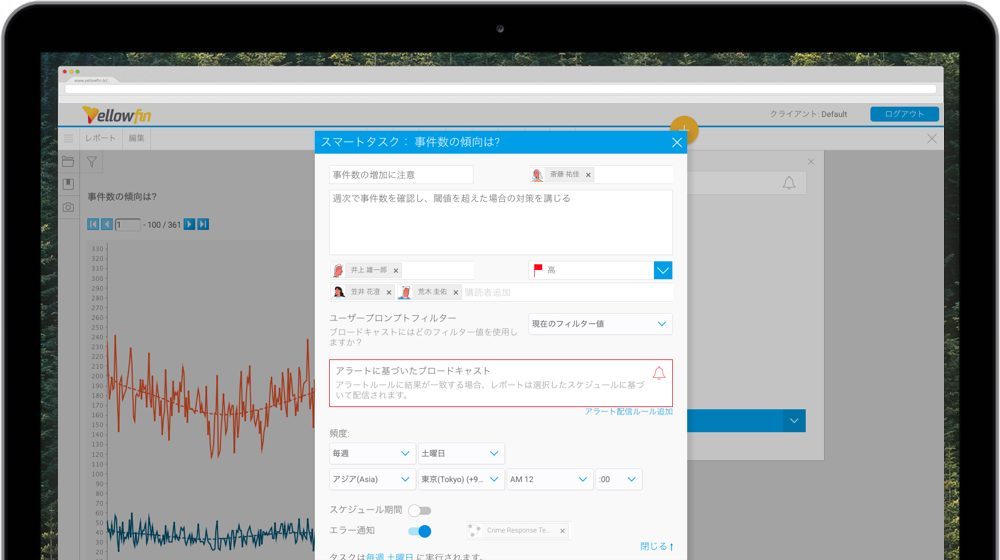This screenshot has width=1000, height=560.
Task: Remove 井上 assignee with the x
Action: pyautogui.click(x=395, y=270)
